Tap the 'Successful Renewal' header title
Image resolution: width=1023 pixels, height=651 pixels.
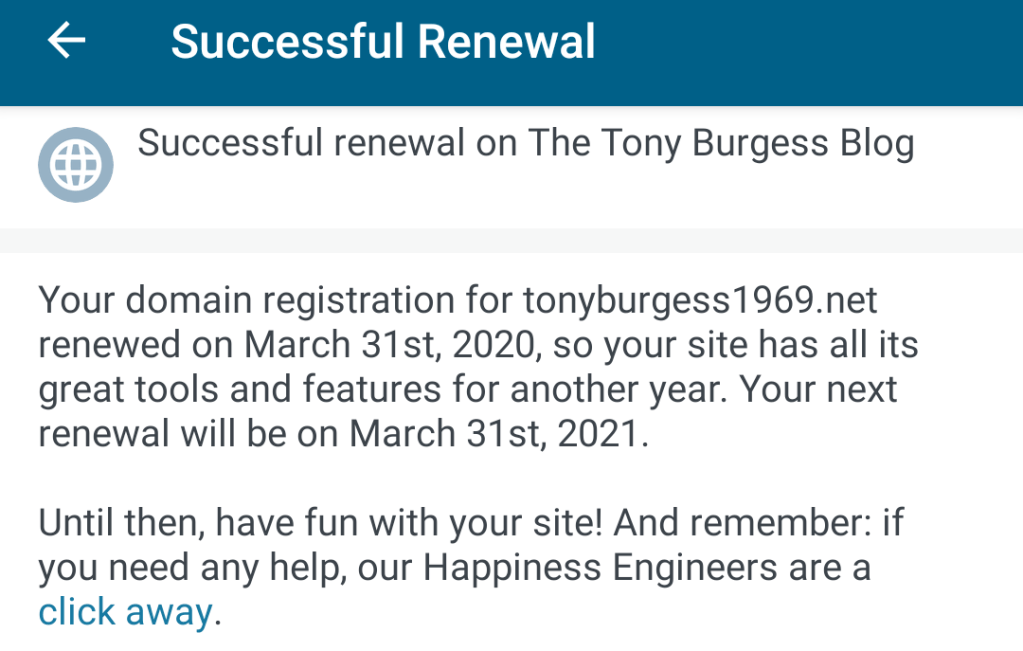pos(383,42)
